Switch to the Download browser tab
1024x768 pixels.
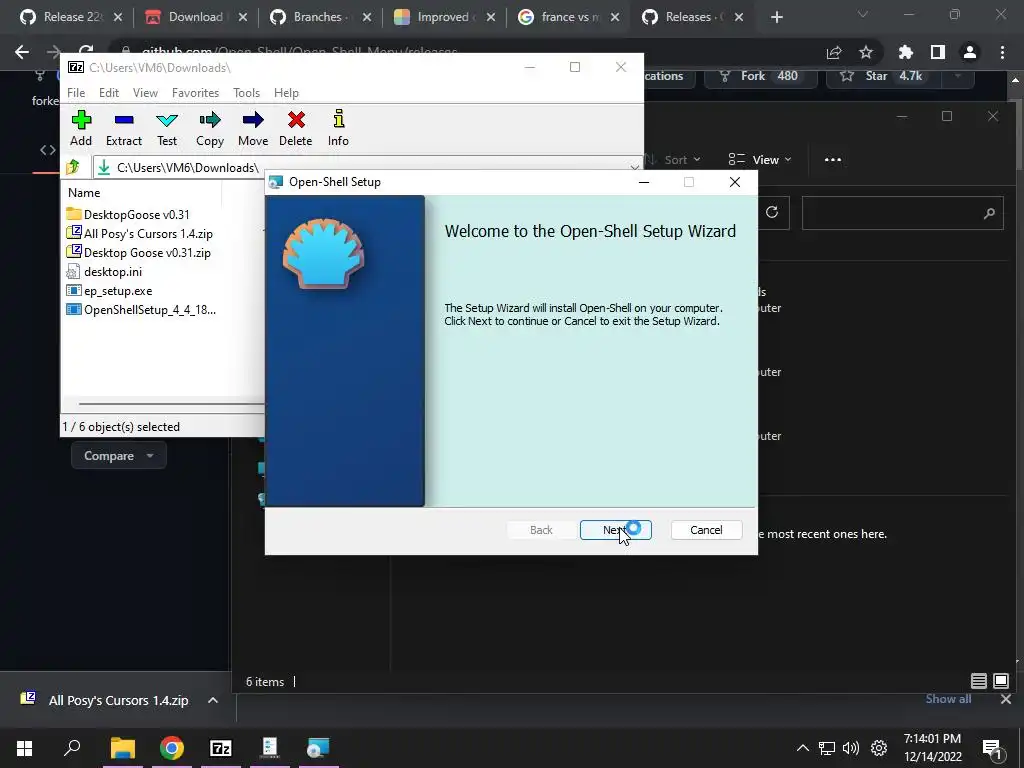pos(196,17)
